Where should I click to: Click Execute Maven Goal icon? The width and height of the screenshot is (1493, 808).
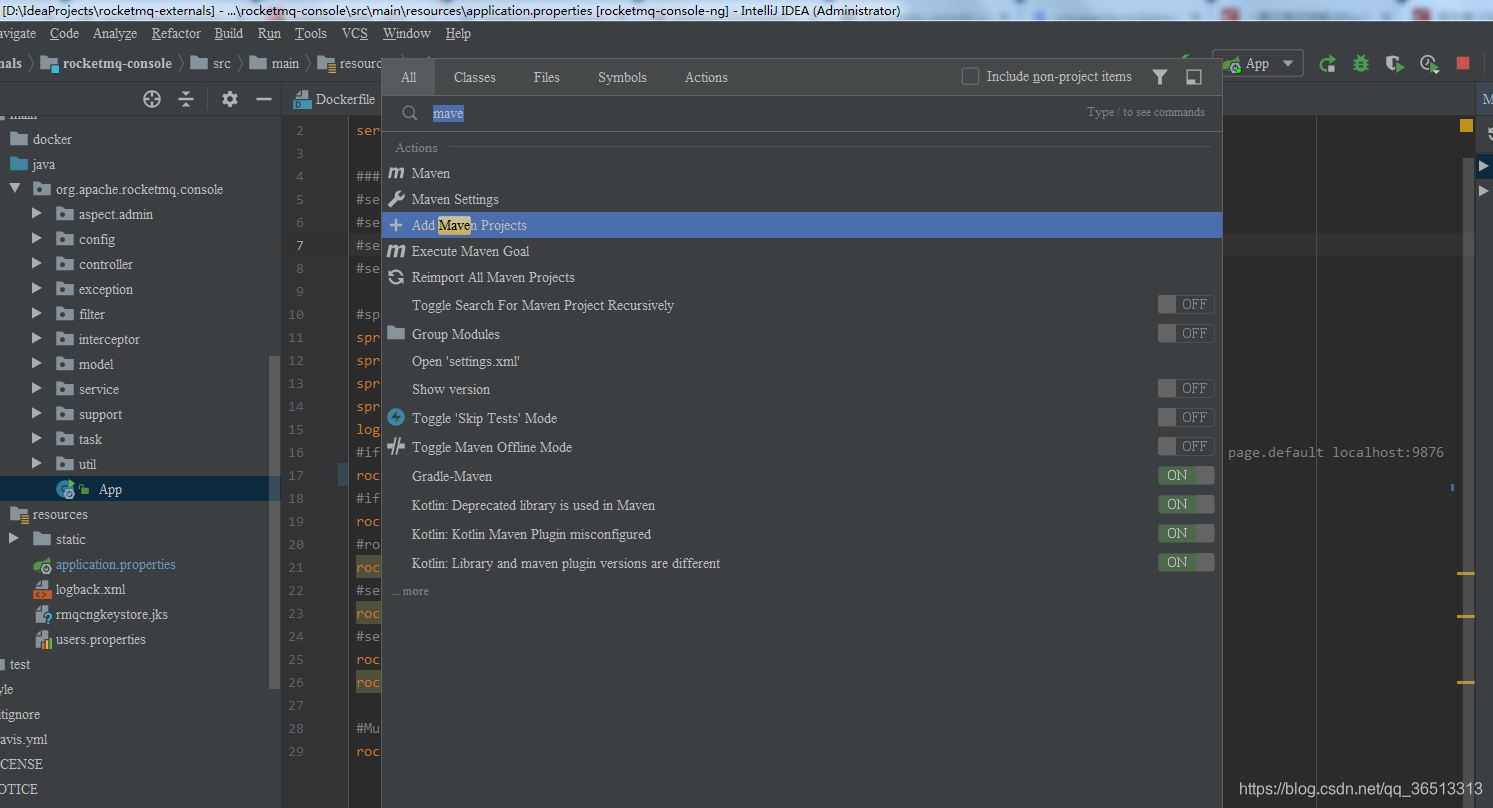396,251
